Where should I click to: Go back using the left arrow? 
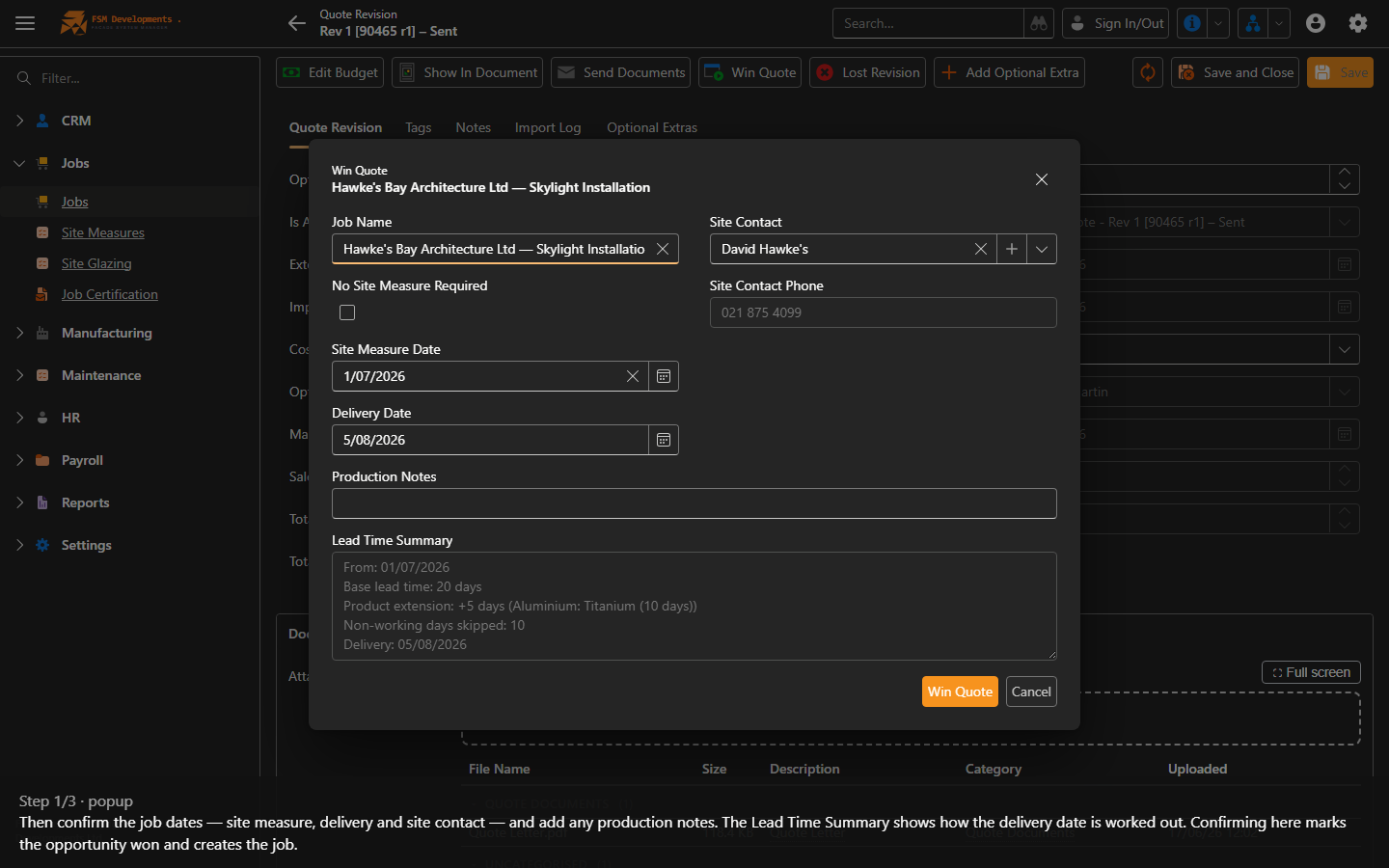tap(297, 23)
